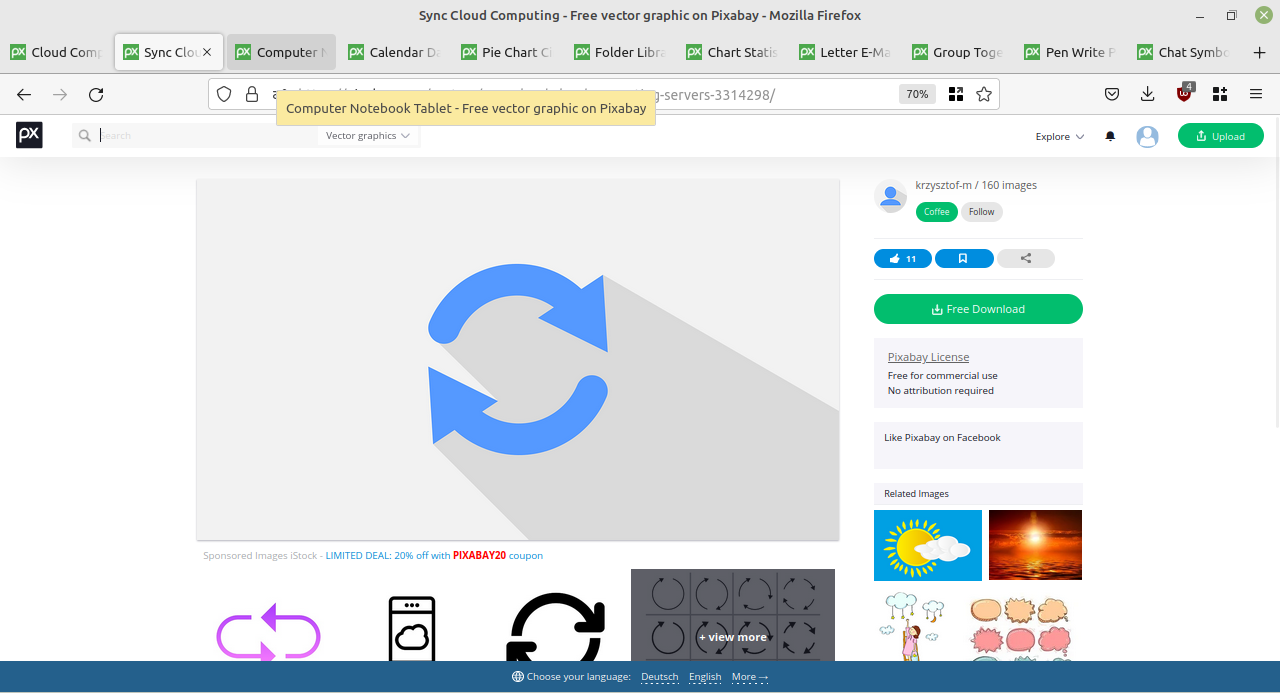Share this image via share icon

[x=1026, y=259]
